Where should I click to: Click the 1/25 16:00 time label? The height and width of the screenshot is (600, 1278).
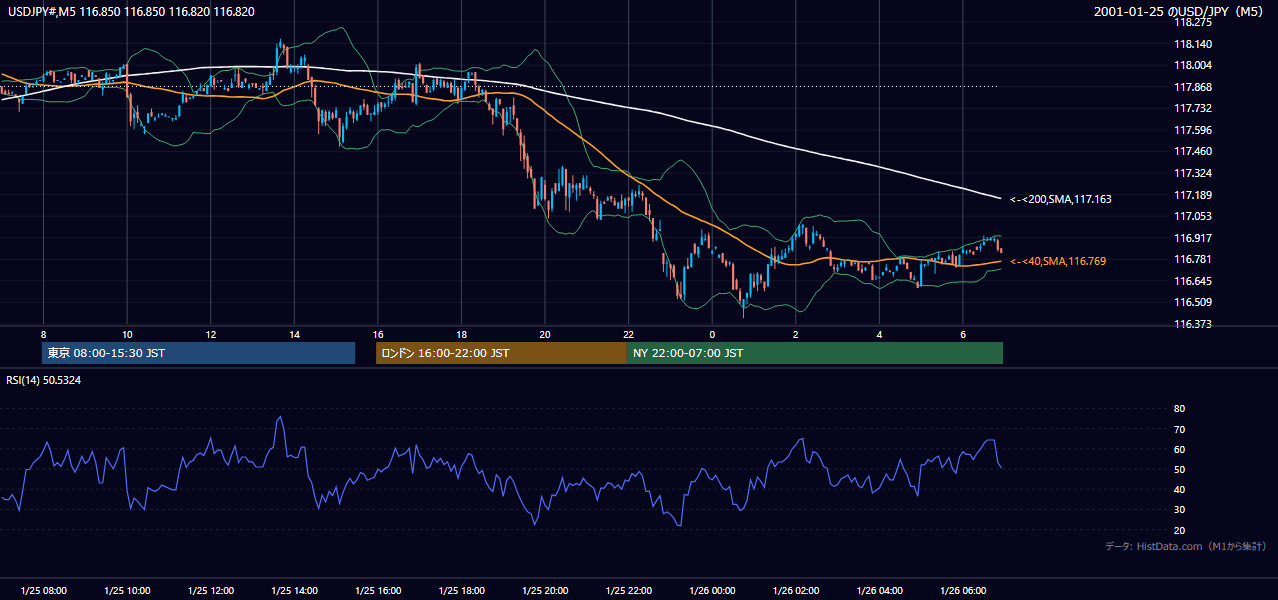click(377, 591)
